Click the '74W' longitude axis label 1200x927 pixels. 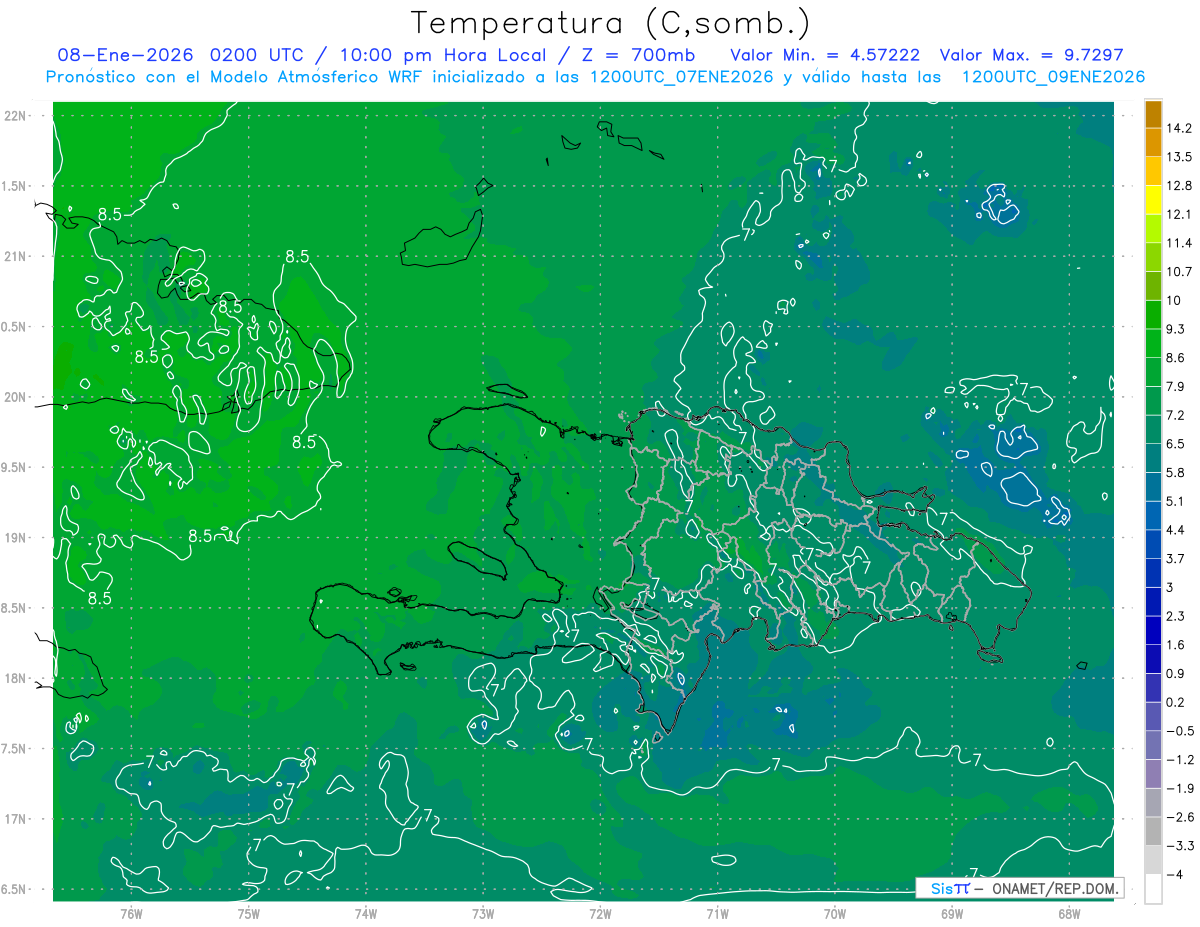[x=365, y=914]
